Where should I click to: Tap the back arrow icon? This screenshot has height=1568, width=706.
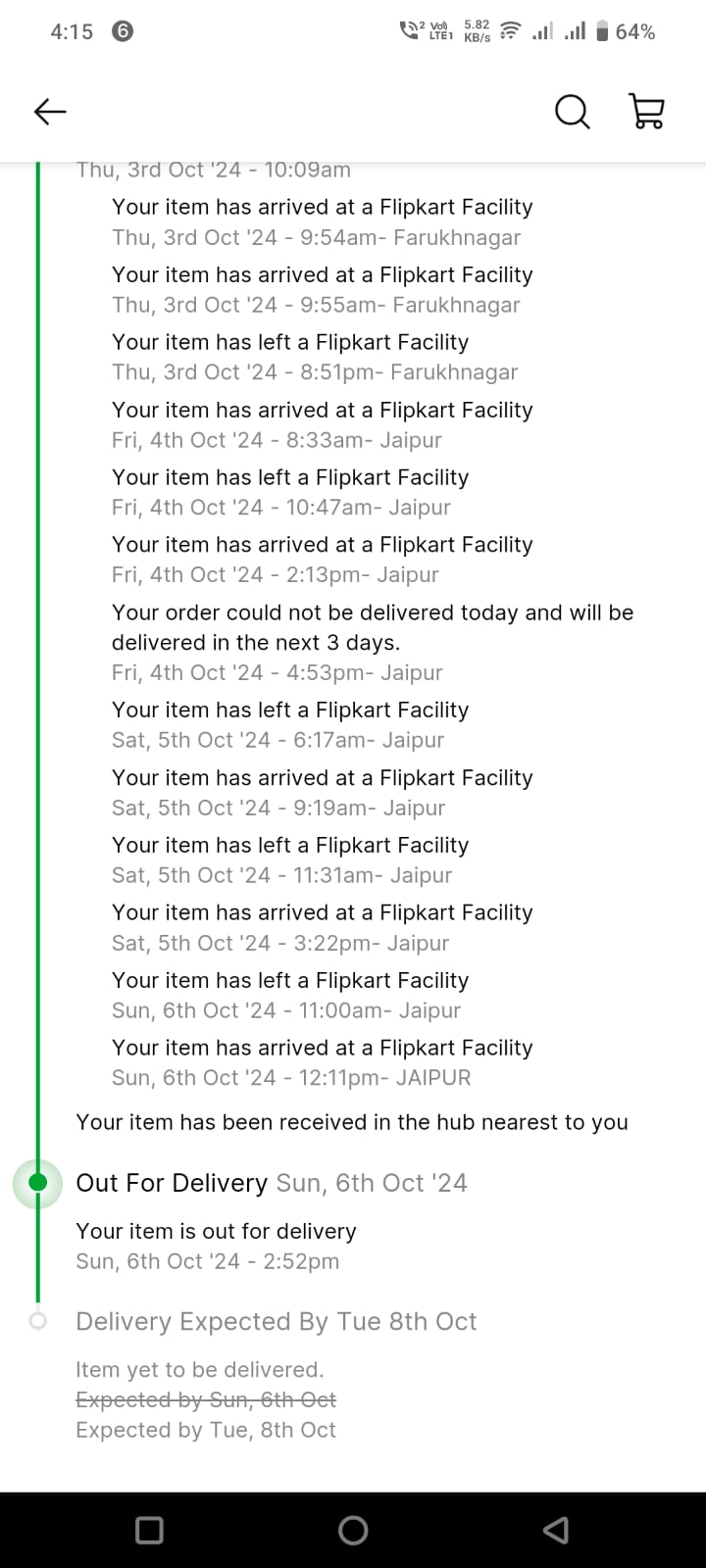(x=50, y=112)
